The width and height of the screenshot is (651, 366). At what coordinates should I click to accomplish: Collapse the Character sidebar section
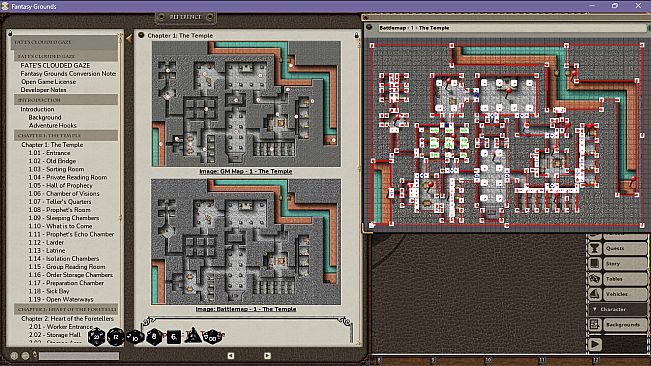click(x=618, y=309)
